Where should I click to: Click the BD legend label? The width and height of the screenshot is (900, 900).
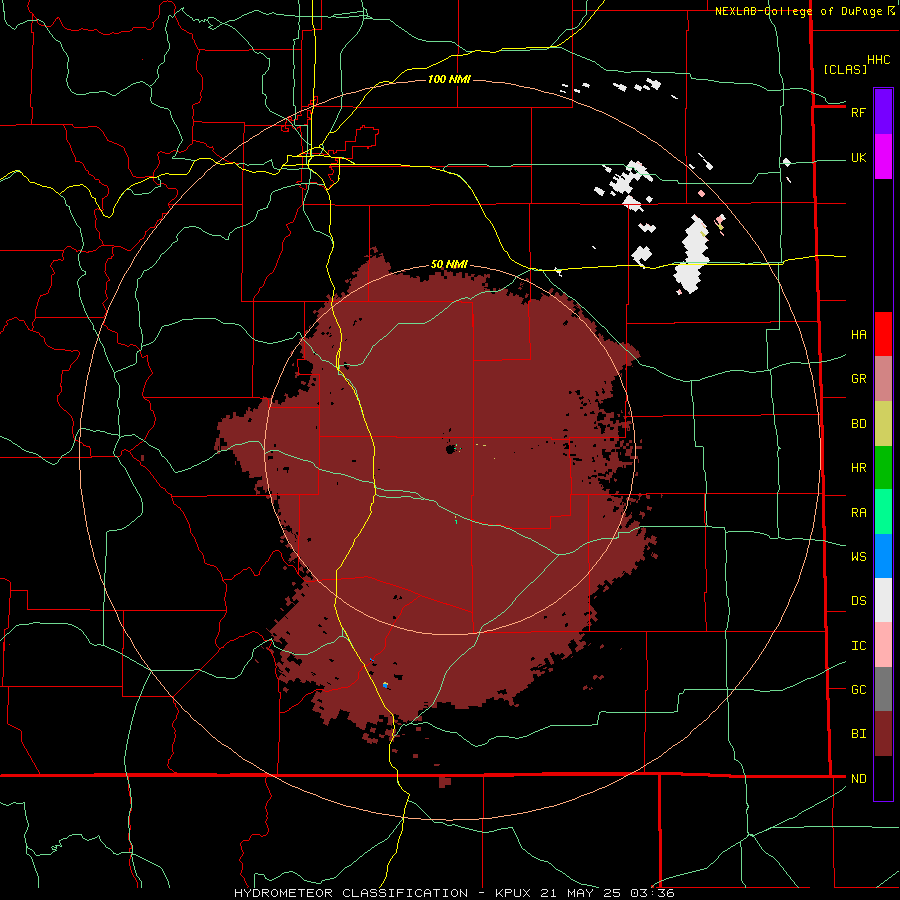858,424
